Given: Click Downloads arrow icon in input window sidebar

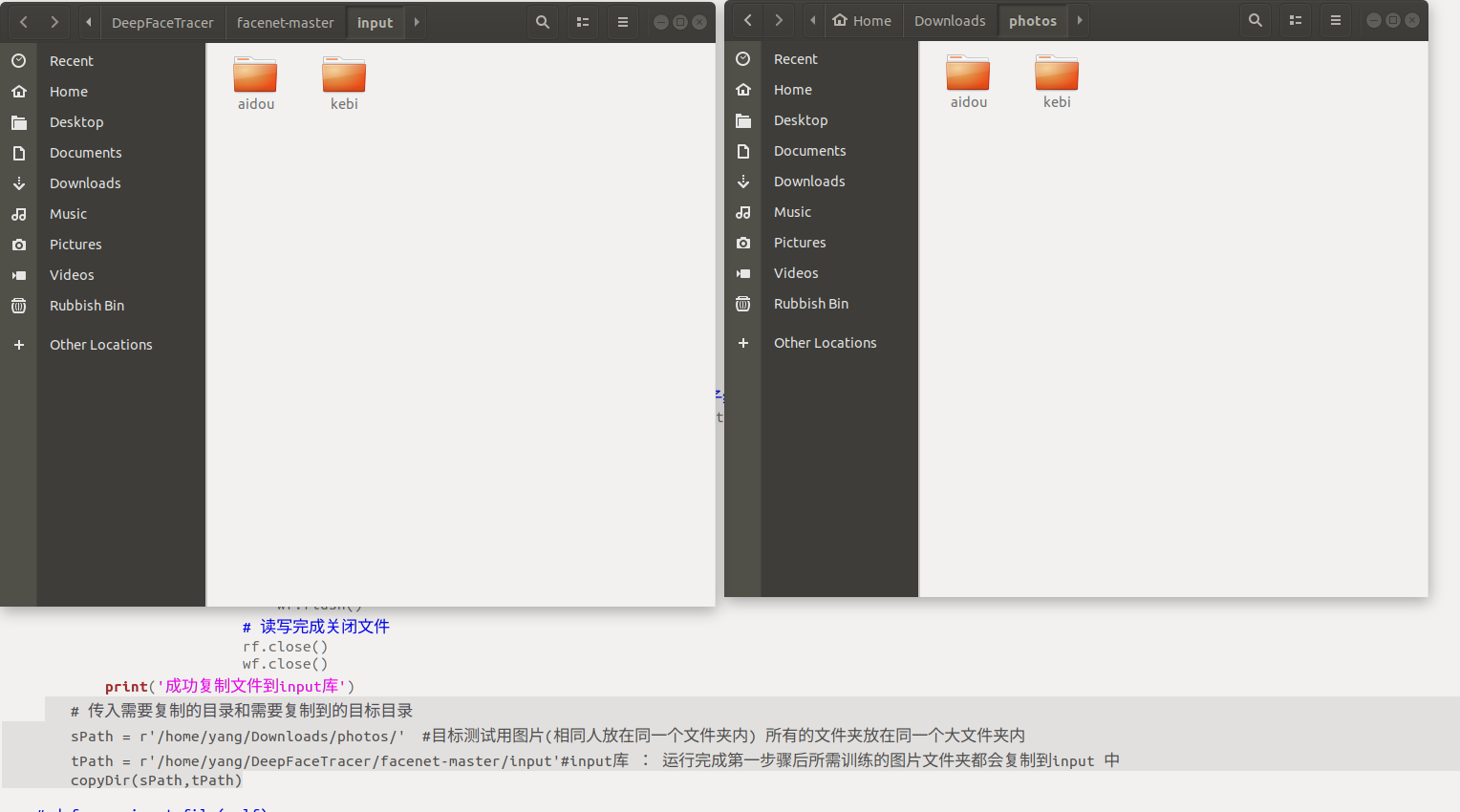Looking at the screenshot, I should [x=18, y=183].
